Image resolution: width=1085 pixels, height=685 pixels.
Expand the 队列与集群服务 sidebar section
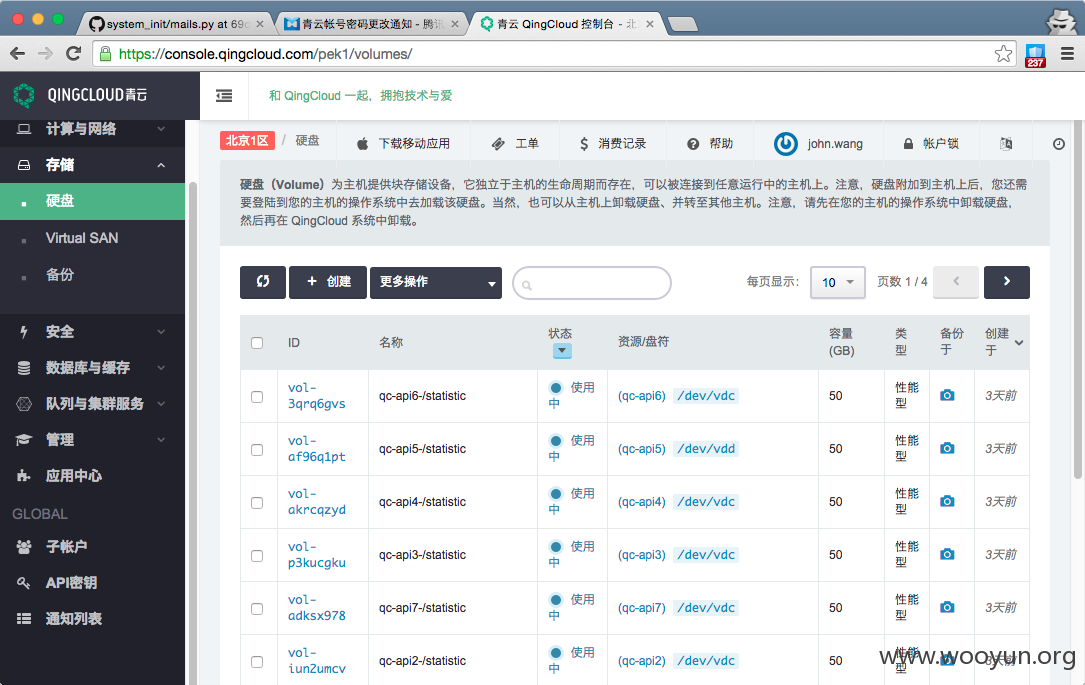93,403
